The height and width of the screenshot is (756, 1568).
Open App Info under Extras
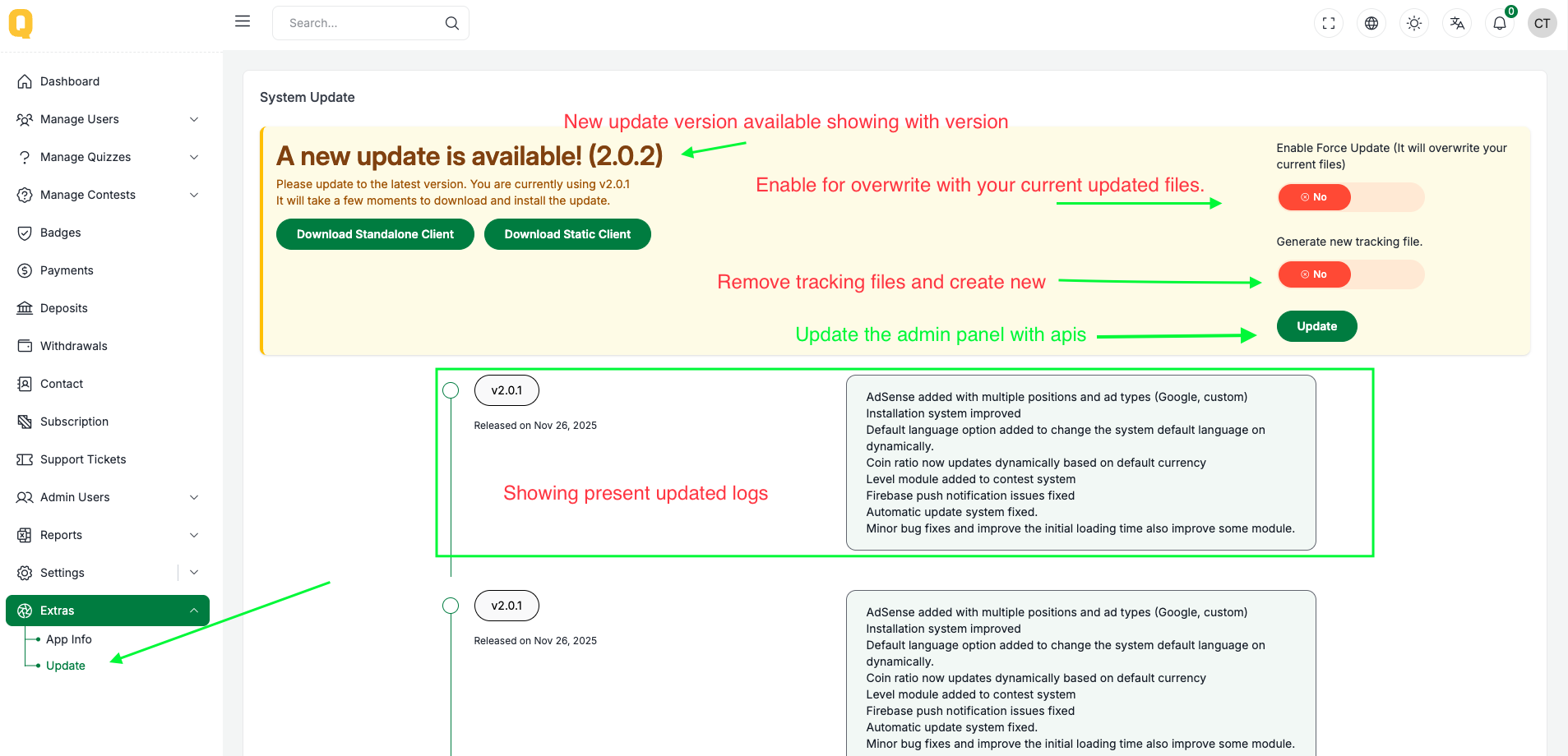pos(69,639)
